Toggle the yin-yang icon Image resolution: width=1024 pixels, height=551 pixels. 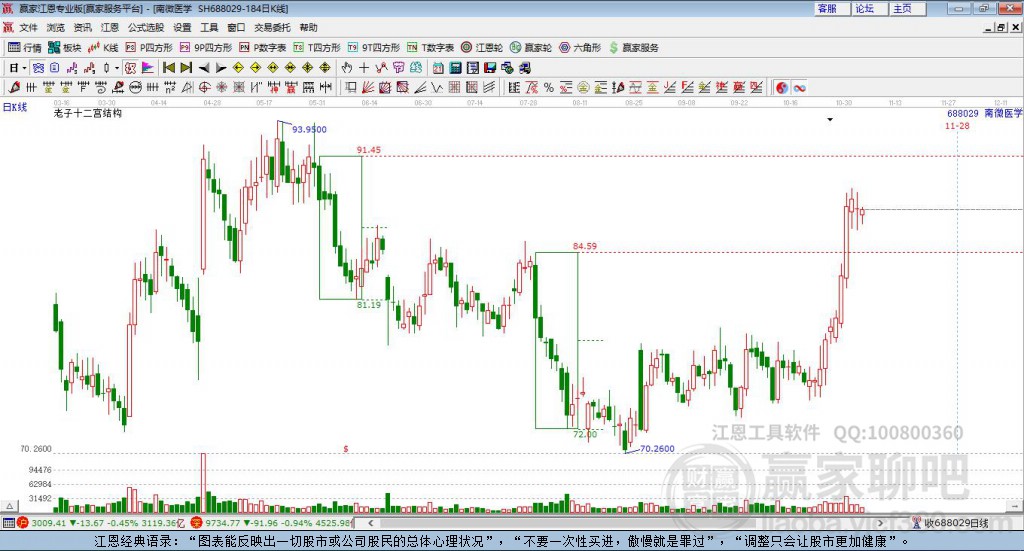pyautogui.click(x=782, y=87)
